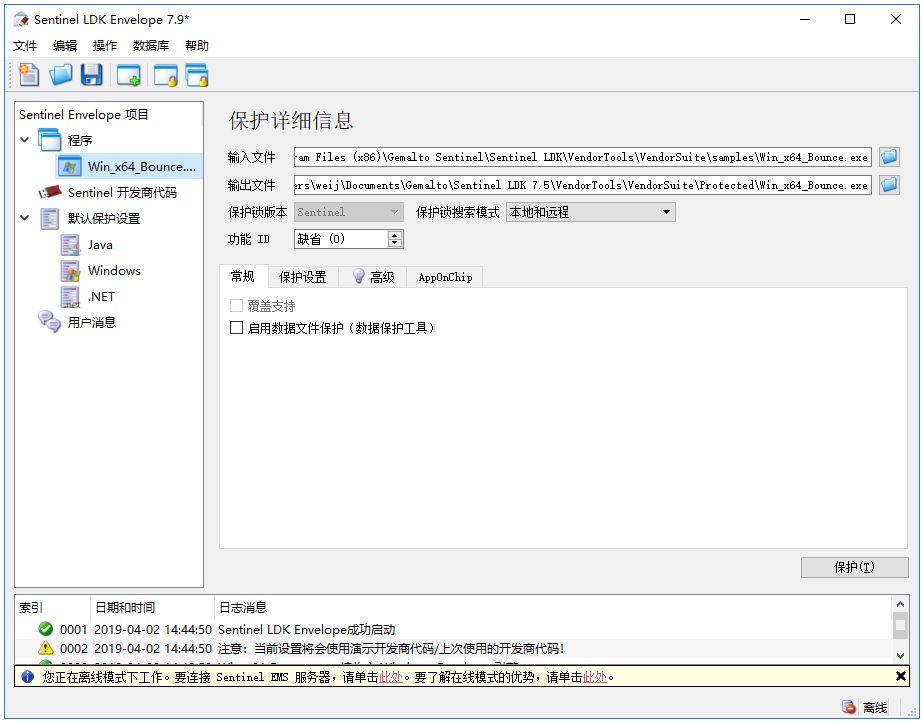The width and height of the screenshot is (922, 722).
Task: Select Sentinel 开发商代码 in project tree
Action: tap(121, 192)
